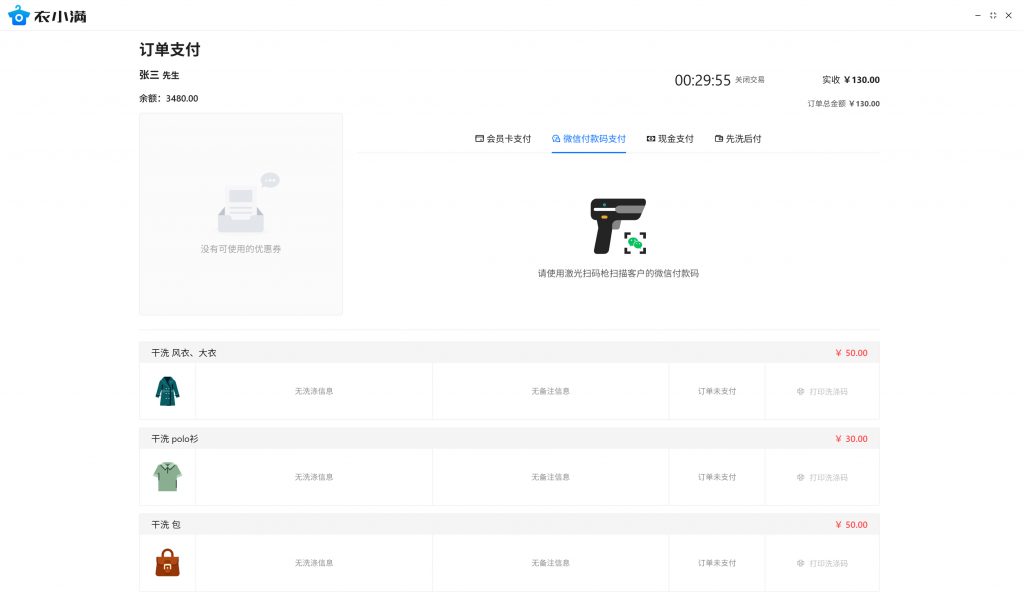
Task: Select the 微信付款码支付 tab
Action: 588,139
